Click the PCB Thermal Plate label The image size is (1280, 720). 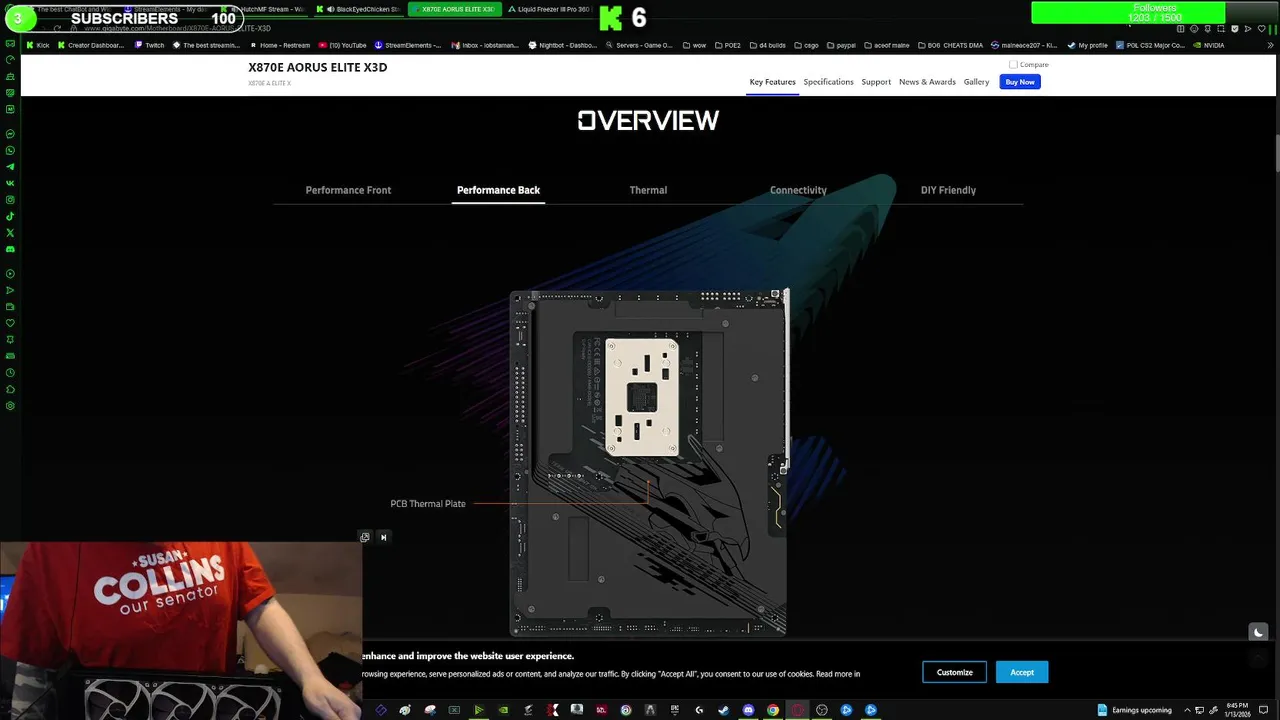click(x=428, y=504)
